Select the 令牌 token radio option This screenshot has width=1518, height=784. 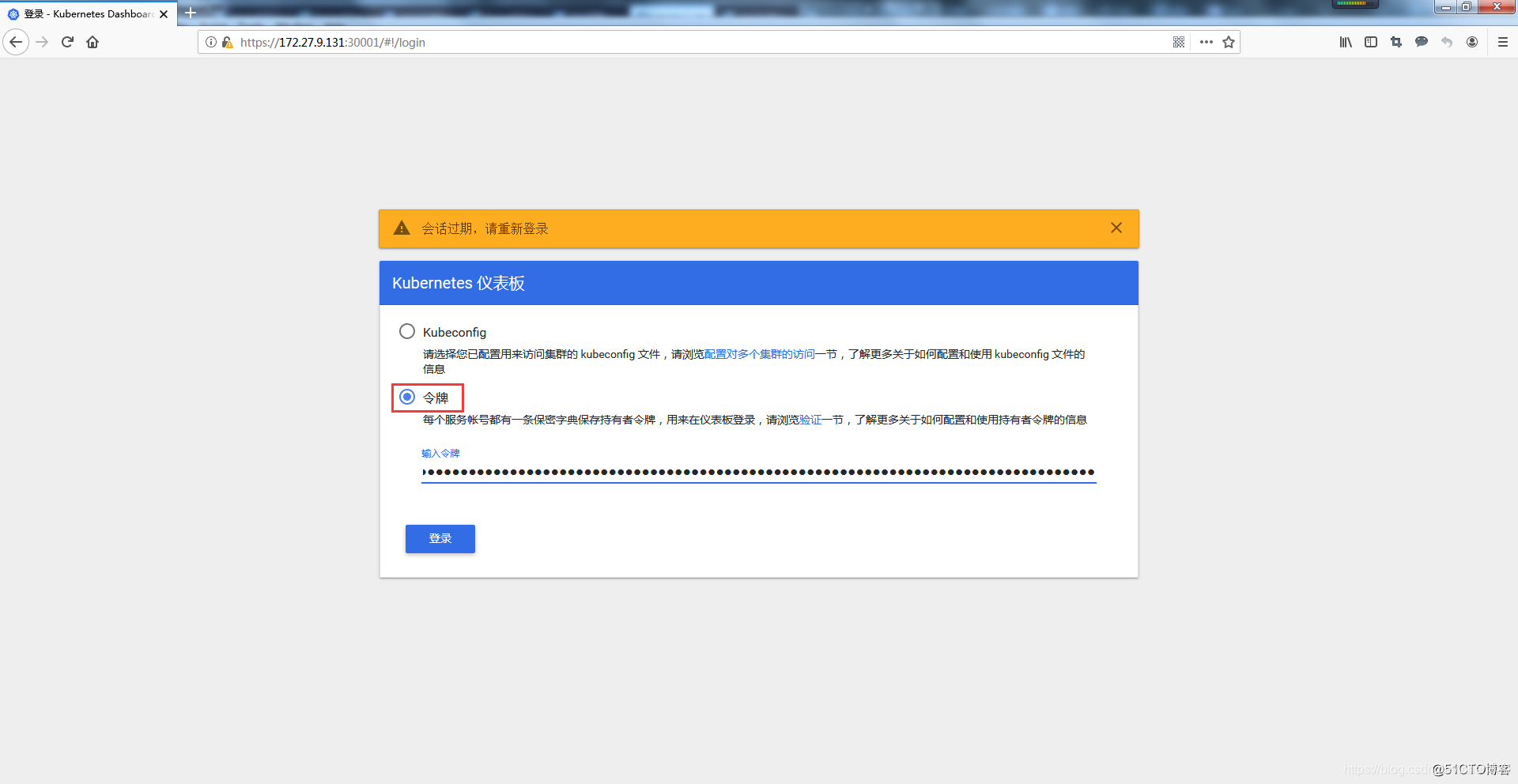coord(407,397)
